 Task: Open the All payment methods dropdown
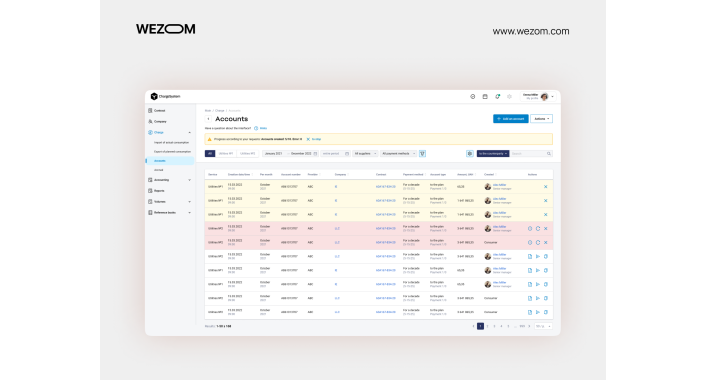(398, 154)
